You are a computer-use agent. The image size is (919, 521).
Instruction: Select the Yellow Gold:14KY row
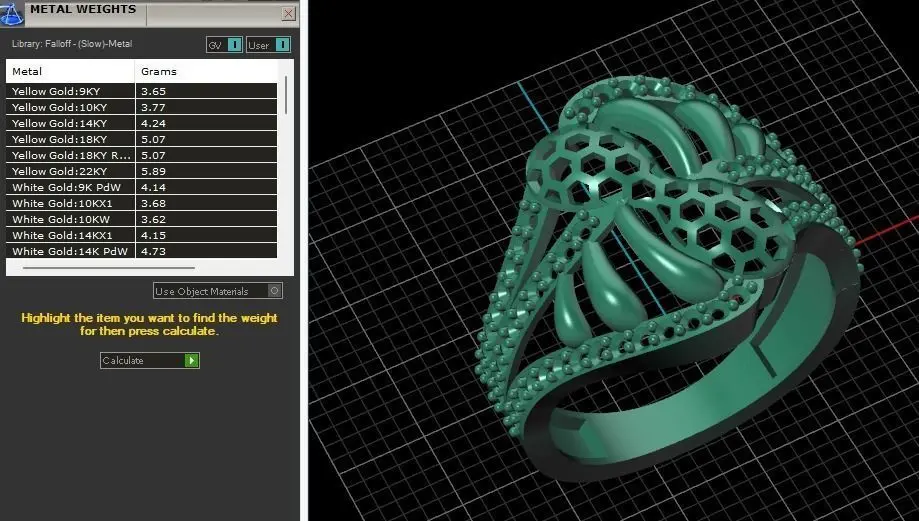click(x=141, y=123)
